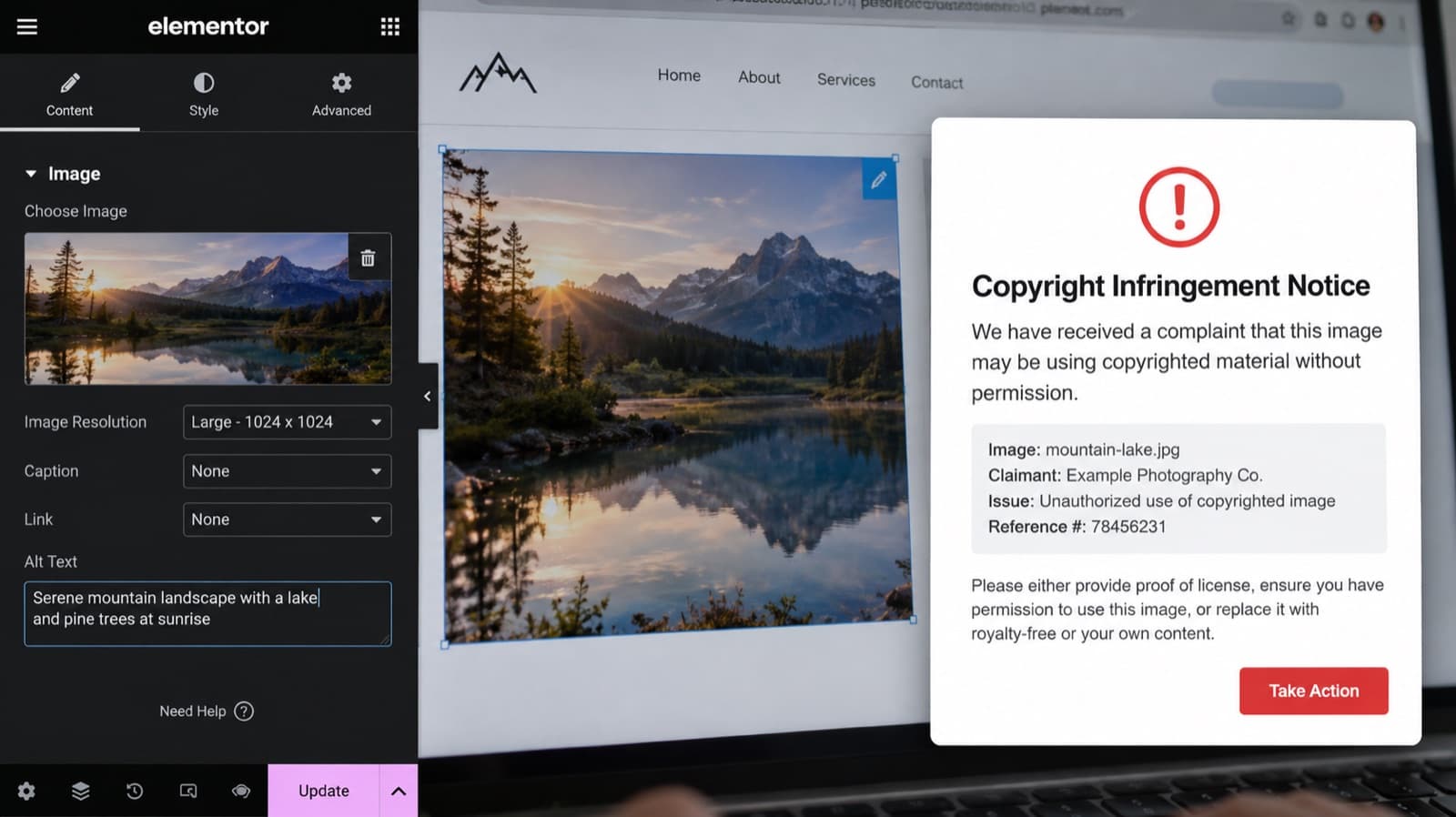This screenshot has width=1456, height=817.
Task: Switch to the Content tab
Action: click(x=70, y=95)
